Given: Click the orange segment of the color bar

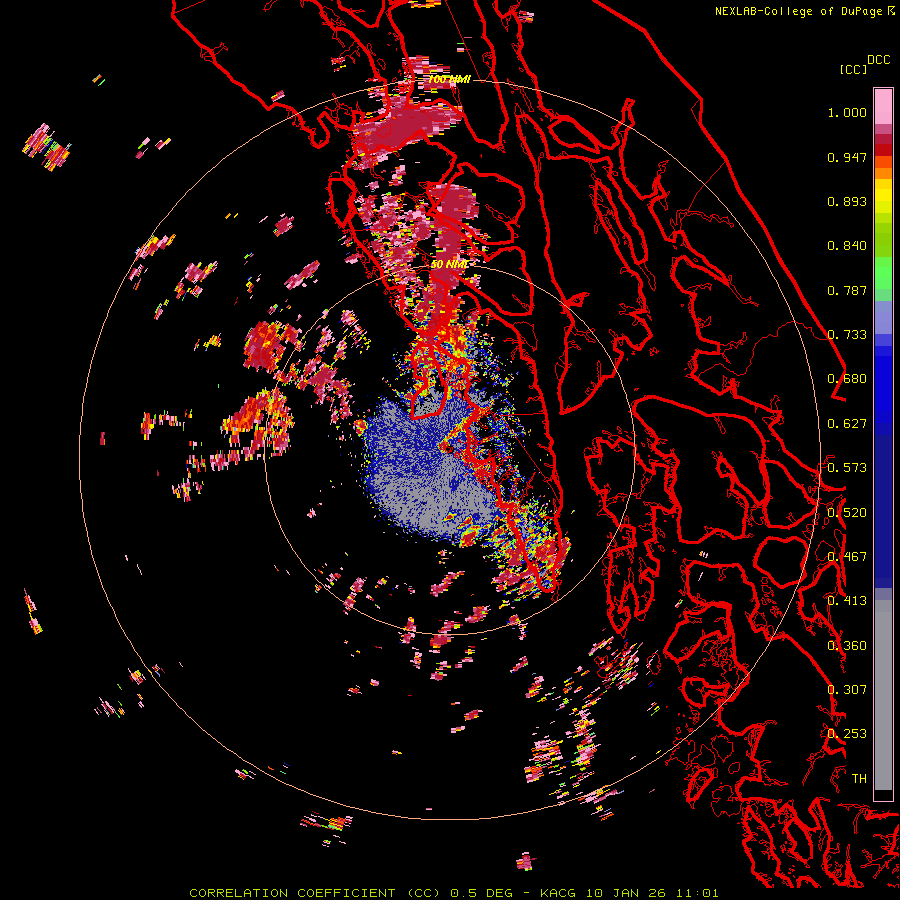Looking at the screenshot, I should click(x=883, y=168).
